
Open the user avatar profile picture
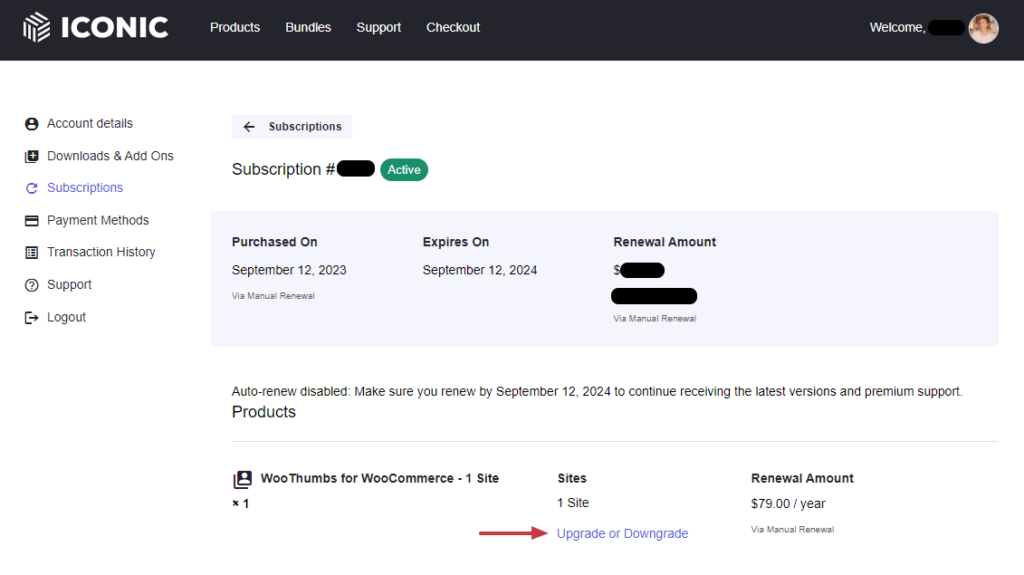pos(983,28)
